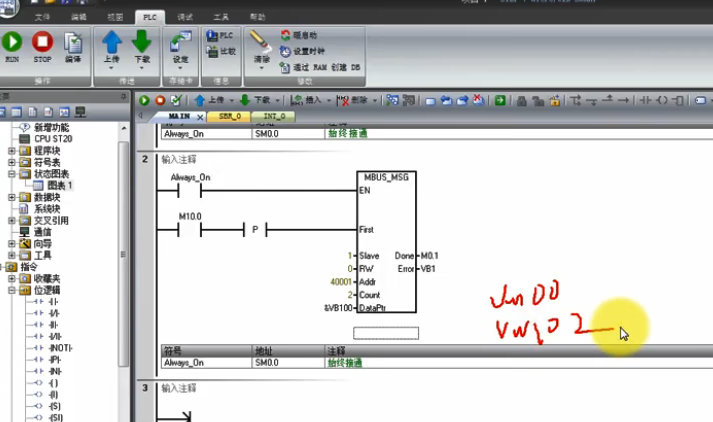Open the 调试 ribbon tab
Image resolution: width=713 pixels, height=422 pixels.
184,17
